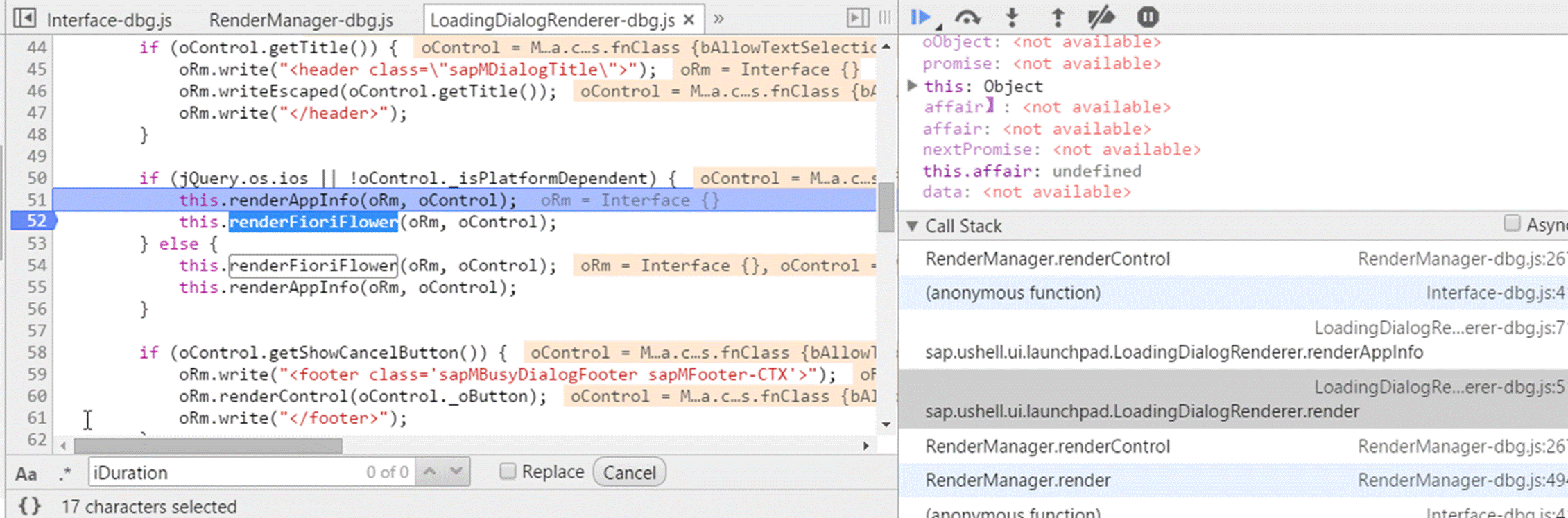Screen dimensions: 1568x518
Task: Click the this.affair: undefined watch entry
Action: coord(1031,171)
